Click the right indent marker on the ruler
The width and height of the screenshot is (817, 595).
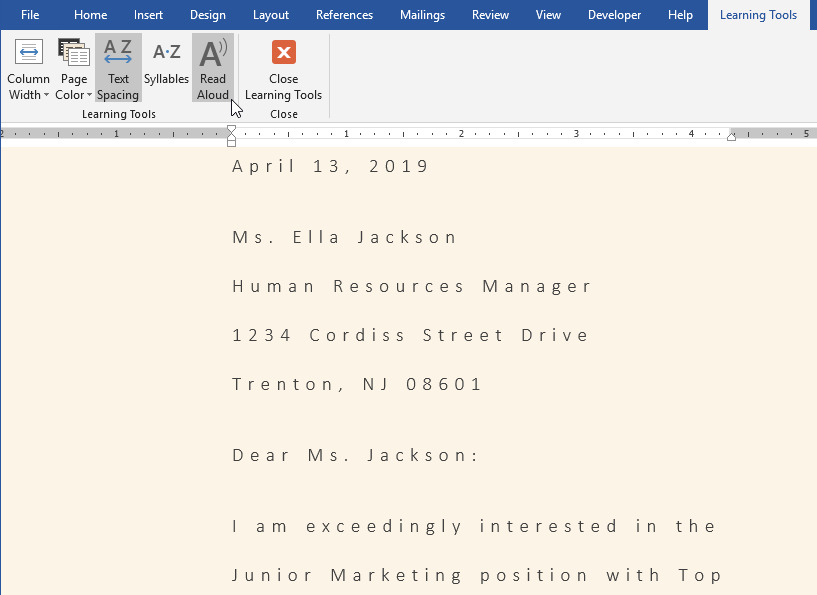click(x=731, y=139)
